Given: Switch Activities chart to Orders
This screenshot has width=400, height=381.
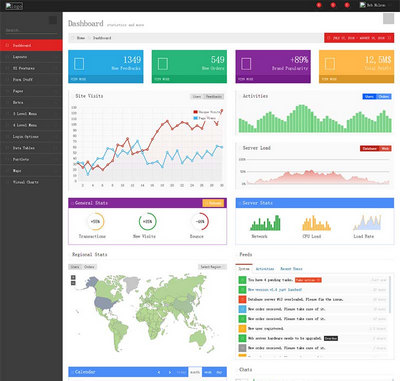Looking at the screenshot, I should click(x=384, y=96).
